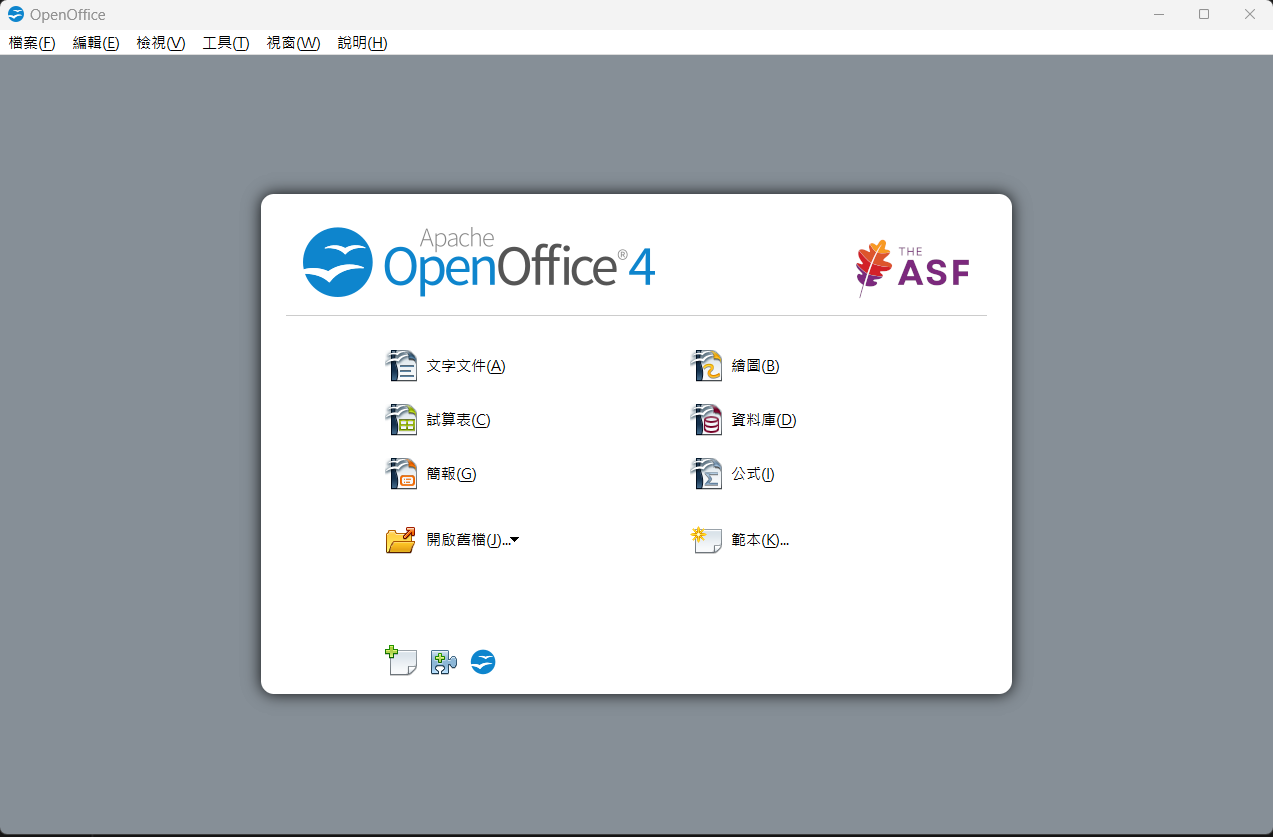Create a new 簡報(G) presentation

click(x=451, y=474)
